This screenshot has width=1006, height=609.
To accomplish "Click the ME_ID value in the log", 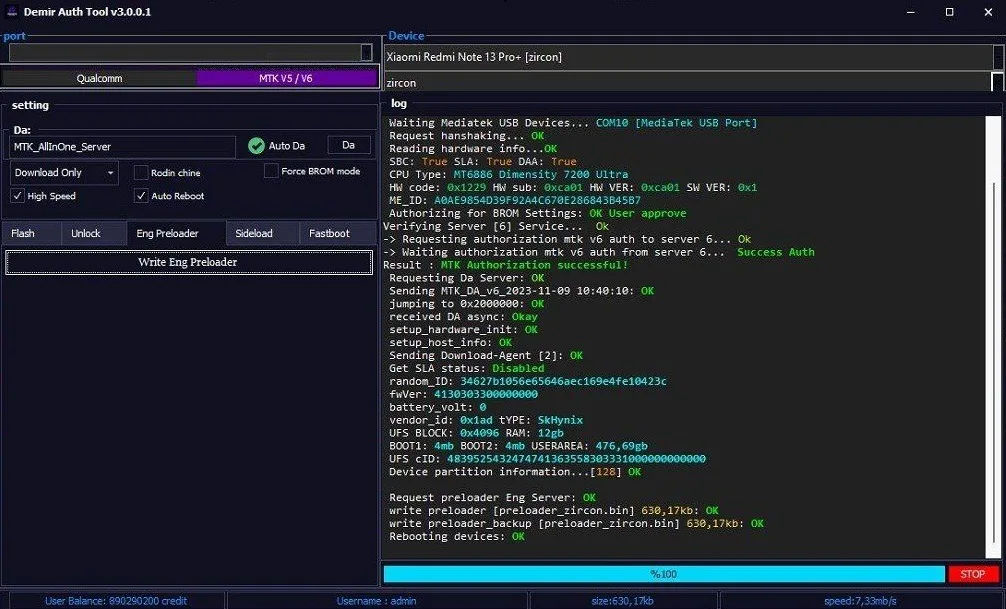I will point(537,200).
